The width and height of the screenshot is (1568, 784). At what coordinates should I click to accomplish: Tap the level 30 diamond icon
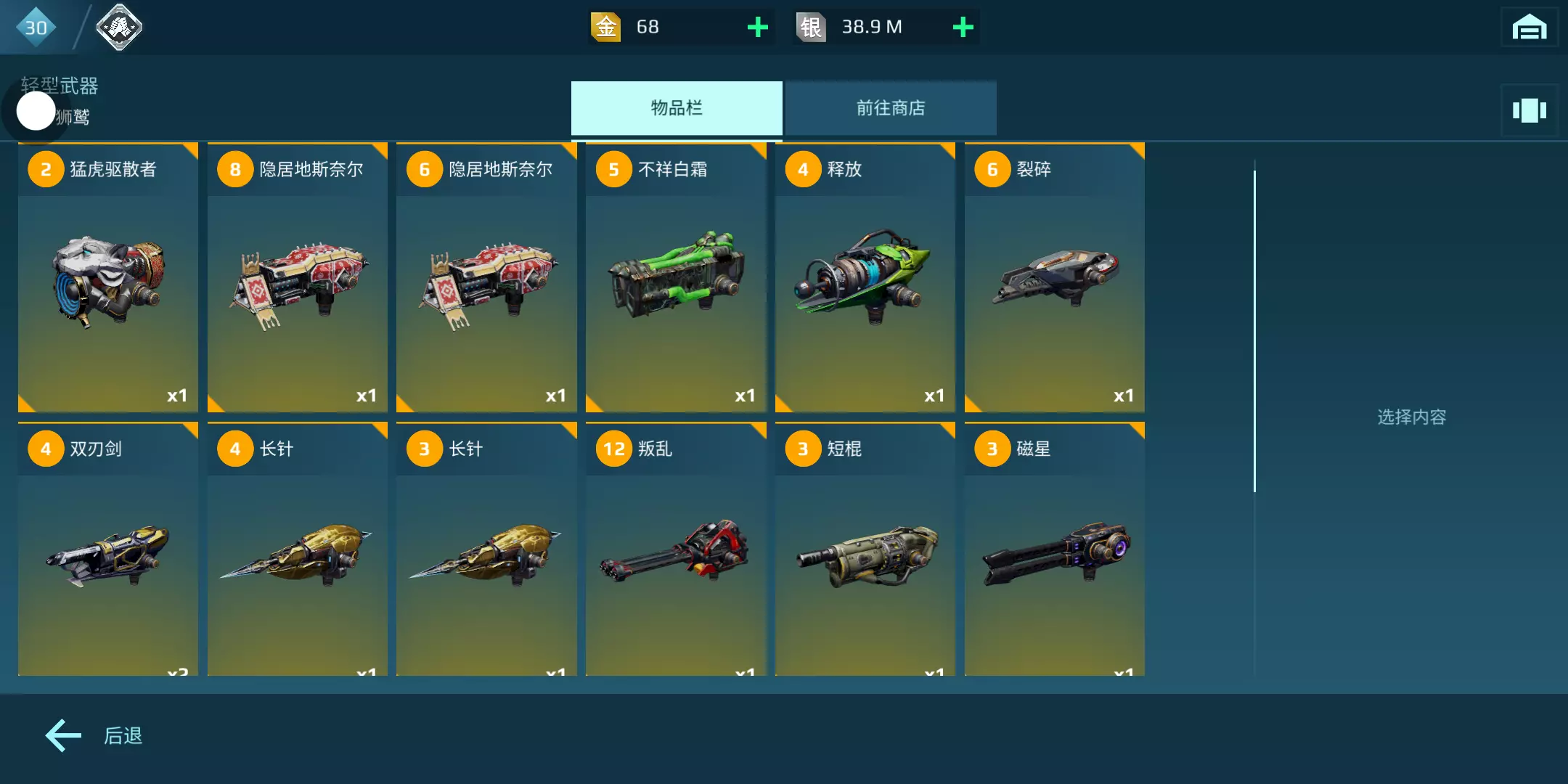(x=36, y=28)
